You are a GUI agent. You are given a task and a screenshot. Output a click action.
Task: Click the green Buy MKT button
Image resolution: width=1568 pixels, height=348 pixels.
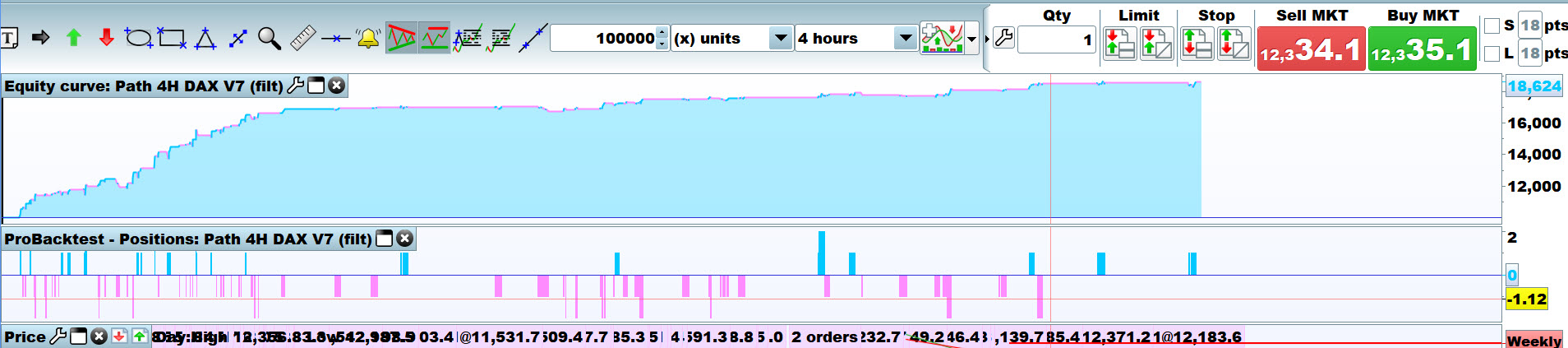(x=1422, y=49)
